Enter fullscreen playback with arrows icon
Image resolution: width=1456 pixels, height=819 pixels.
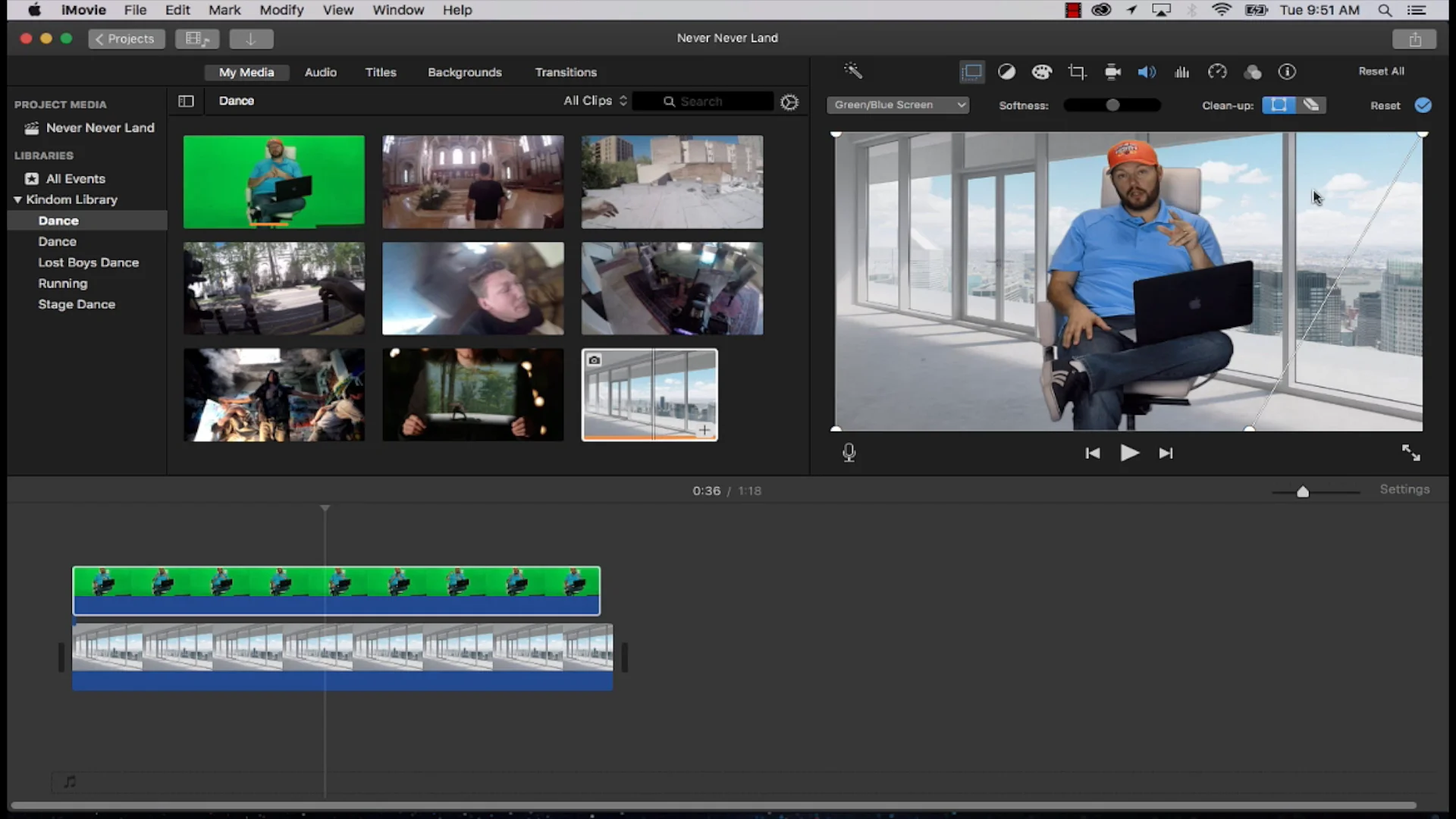[x=1410, y=453]
